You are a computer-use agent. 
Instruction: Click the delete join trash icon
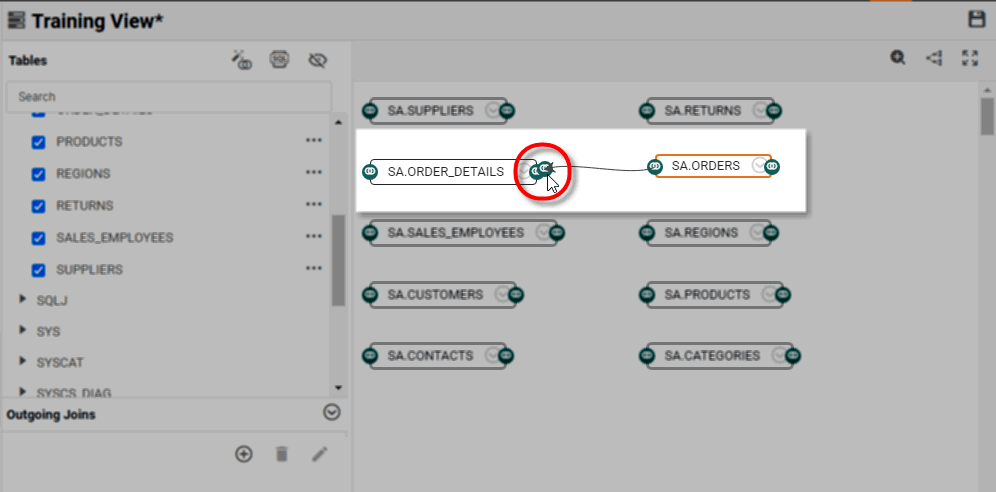pyautogui.click(x=281, y=454)
